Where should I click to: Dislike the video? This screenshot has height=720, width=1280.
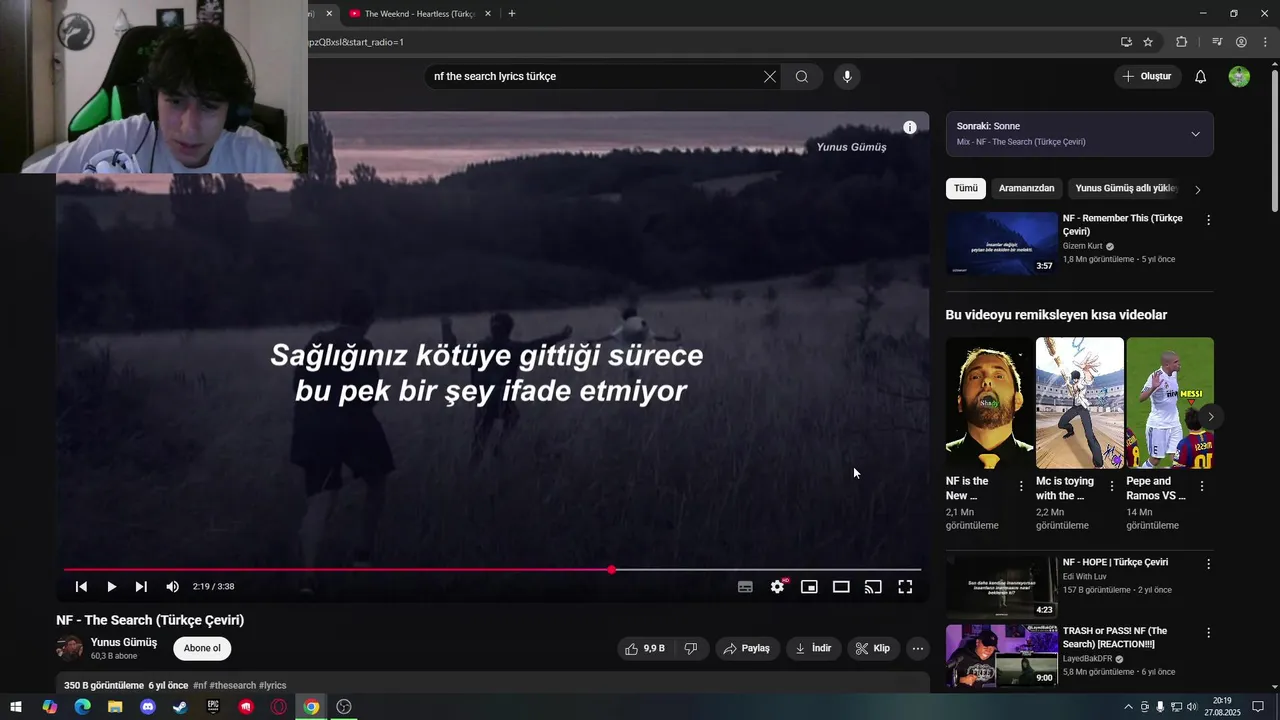pos(691,649)
